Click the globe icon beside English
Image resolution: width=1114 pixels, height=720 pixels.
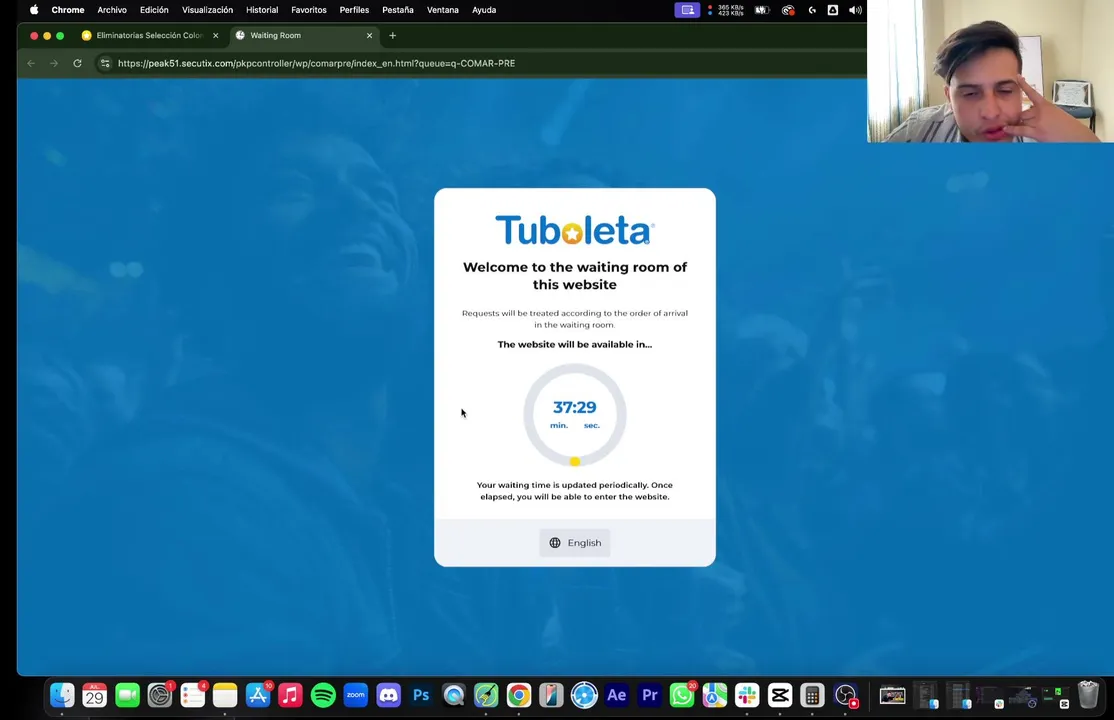click(x=555, y=542)
